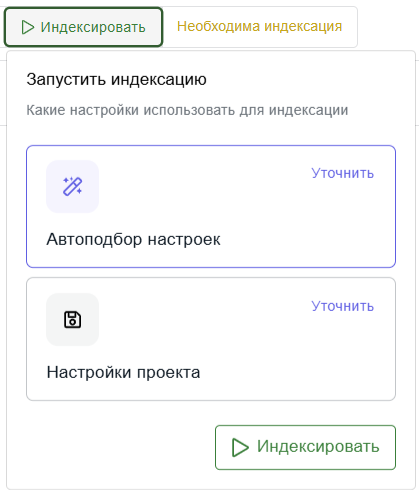The image size is (419, 492).
Task: Click the purple tile behind the wand icon
Action: 72,186
